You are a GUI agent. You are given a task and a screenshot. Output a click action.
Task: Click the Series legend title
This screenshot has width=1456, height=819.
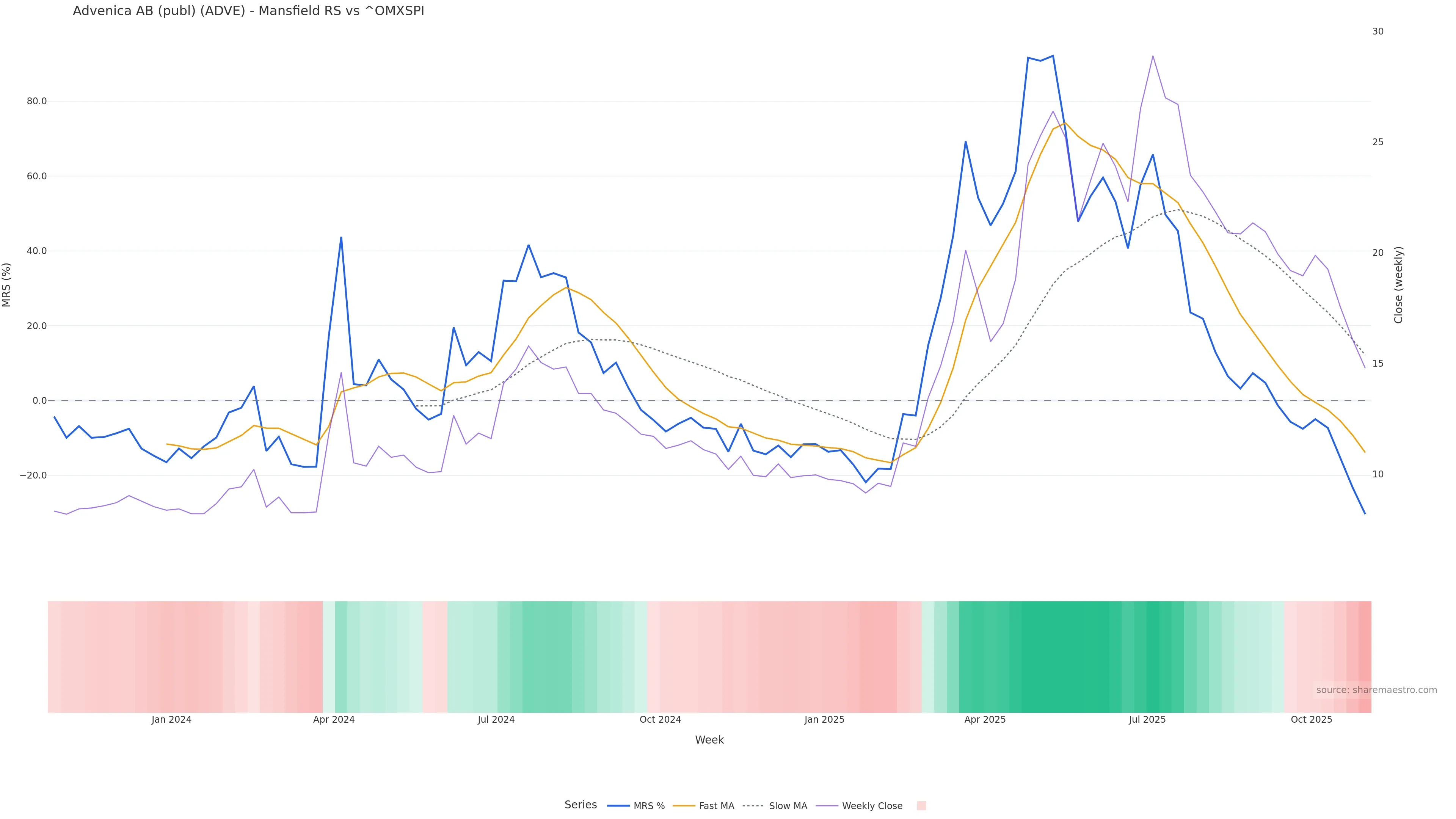581,805
